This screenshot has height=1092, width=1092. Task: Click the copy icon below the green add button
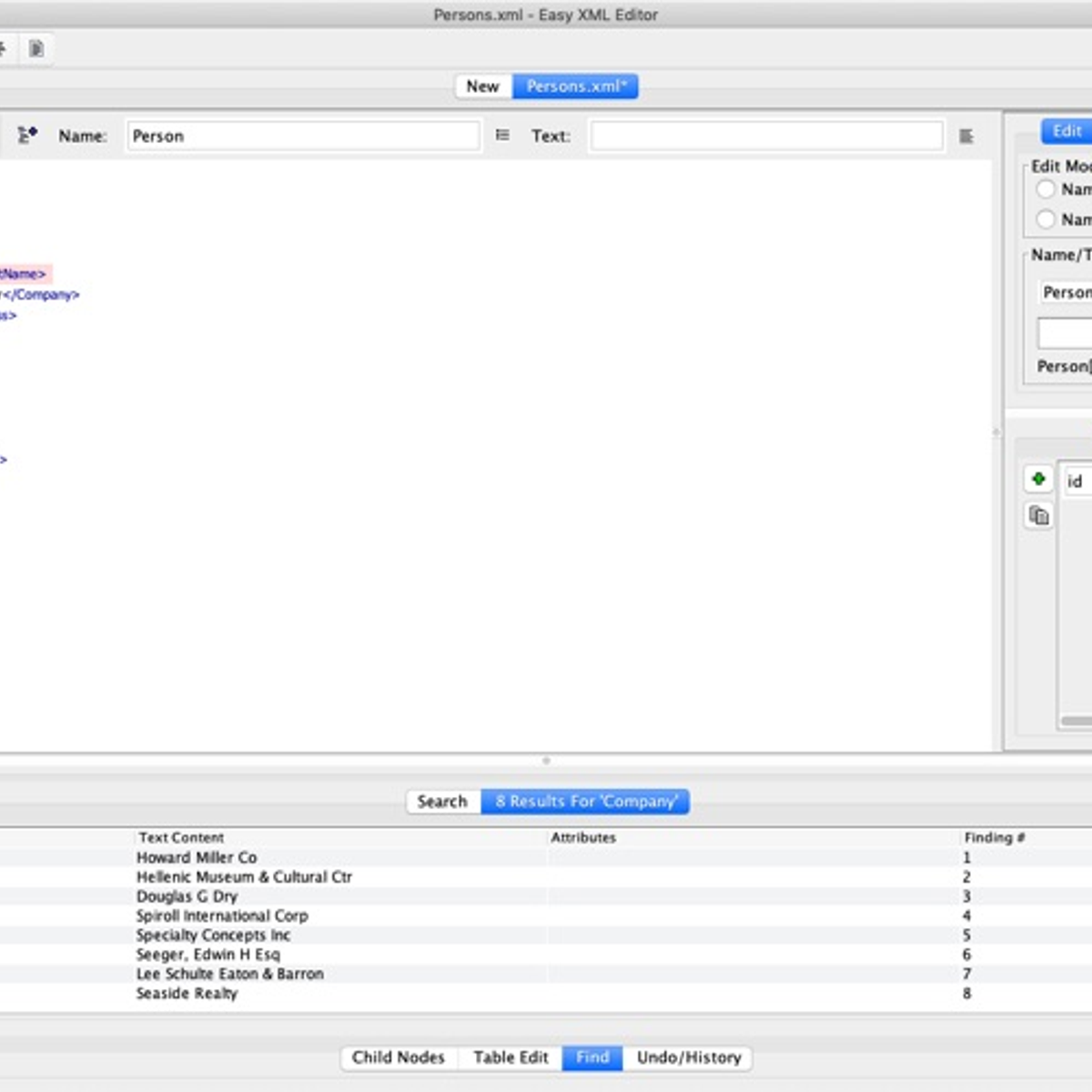click(x=1038, y=516)
